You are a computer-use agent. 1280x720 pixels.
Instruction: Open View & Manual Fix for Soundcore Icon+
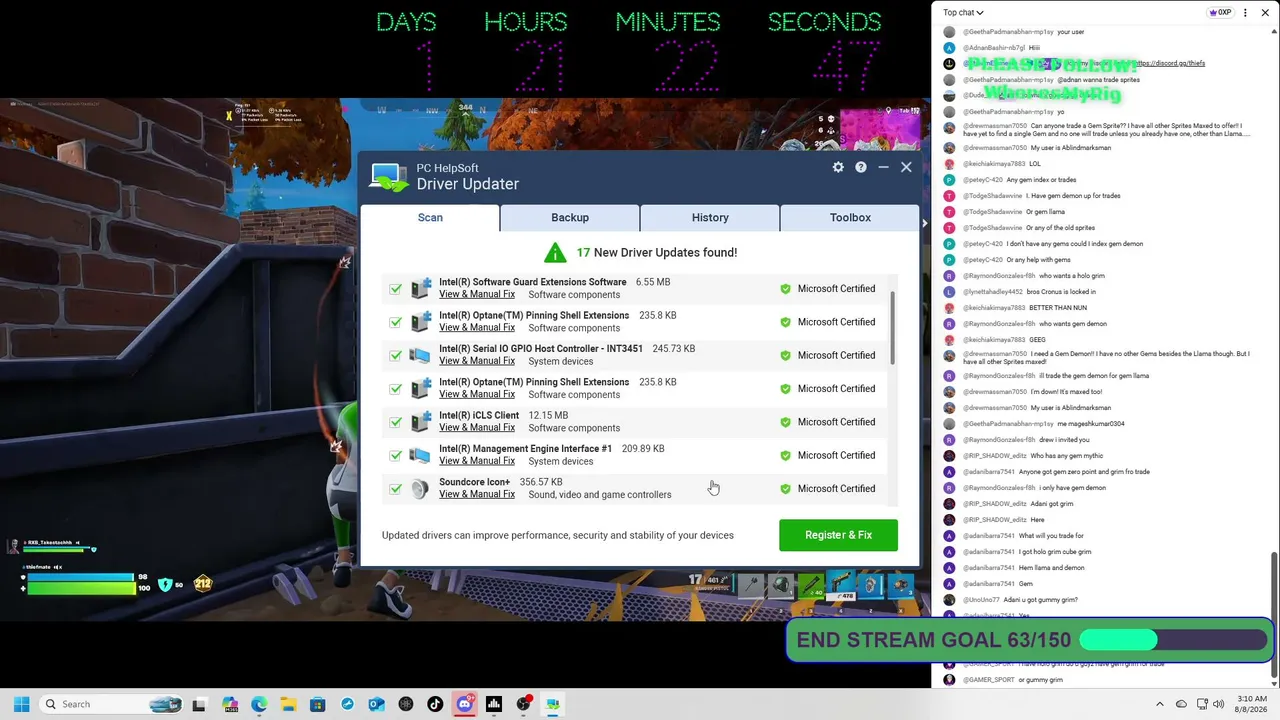477,495
